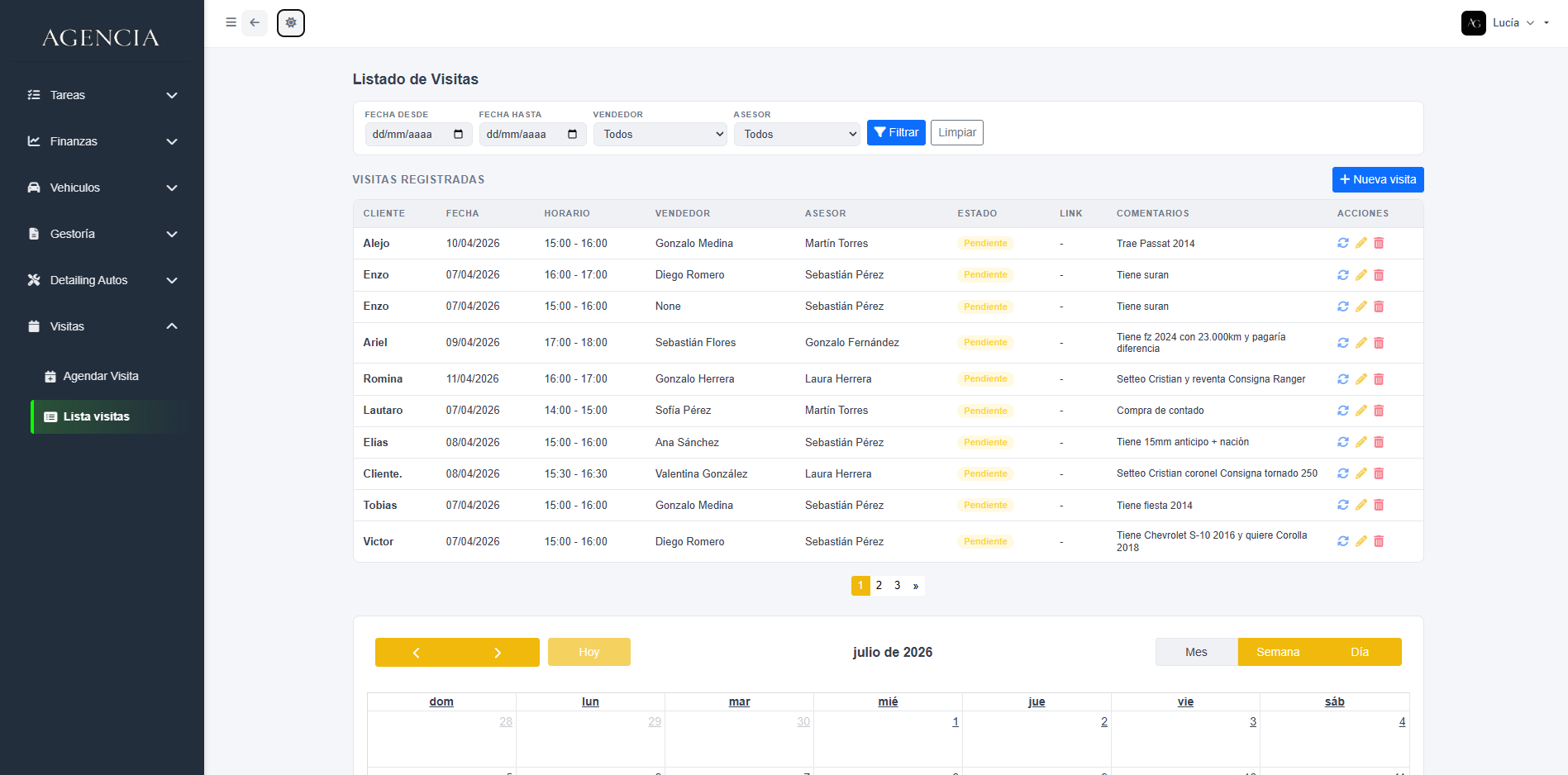Click the Finanzas chart icon
Viewport: 1568px width, 775px height.
tap(34, 141)
